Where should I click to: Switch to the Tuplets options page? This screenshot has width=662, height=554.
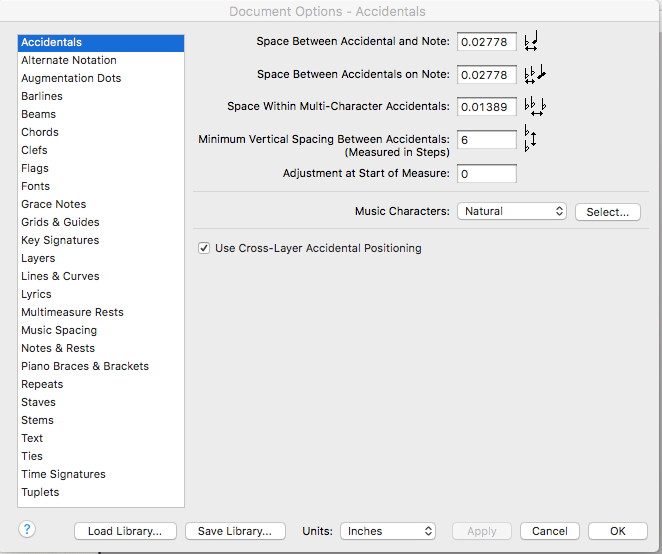pos(40,492)
